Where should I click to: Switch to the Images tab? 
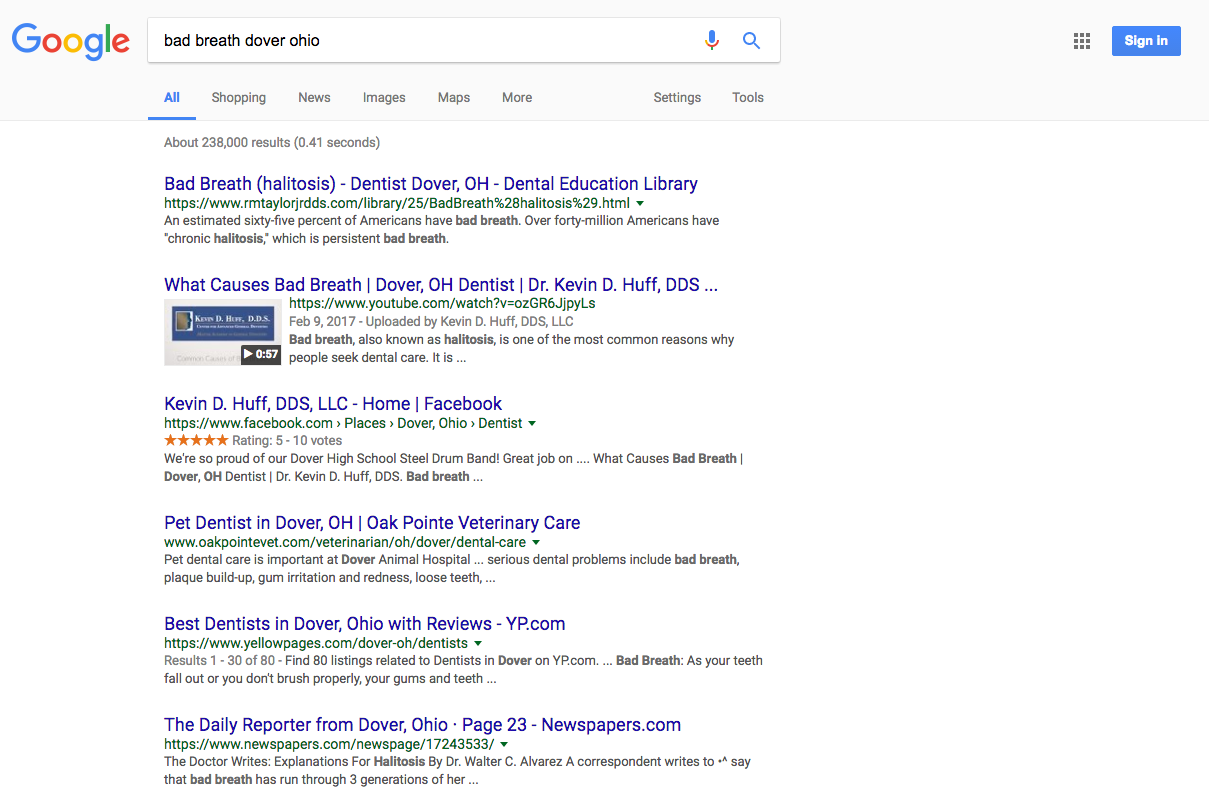pos(383,97)
